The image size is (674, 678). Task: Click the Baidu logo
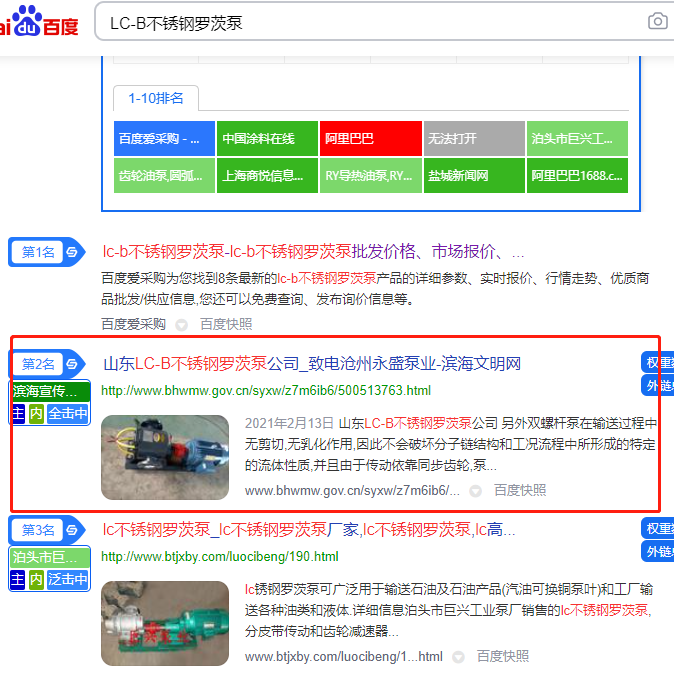pyautogui.click(x=39, y=22)
